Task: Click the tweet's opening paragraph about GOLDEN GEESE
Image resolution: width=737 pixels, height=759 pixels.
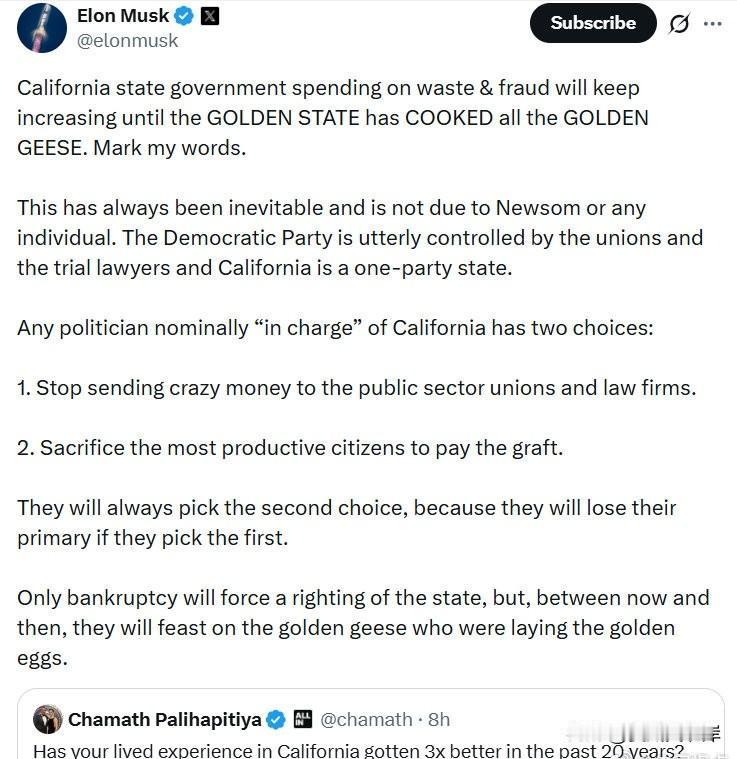Action: [330, 117]
